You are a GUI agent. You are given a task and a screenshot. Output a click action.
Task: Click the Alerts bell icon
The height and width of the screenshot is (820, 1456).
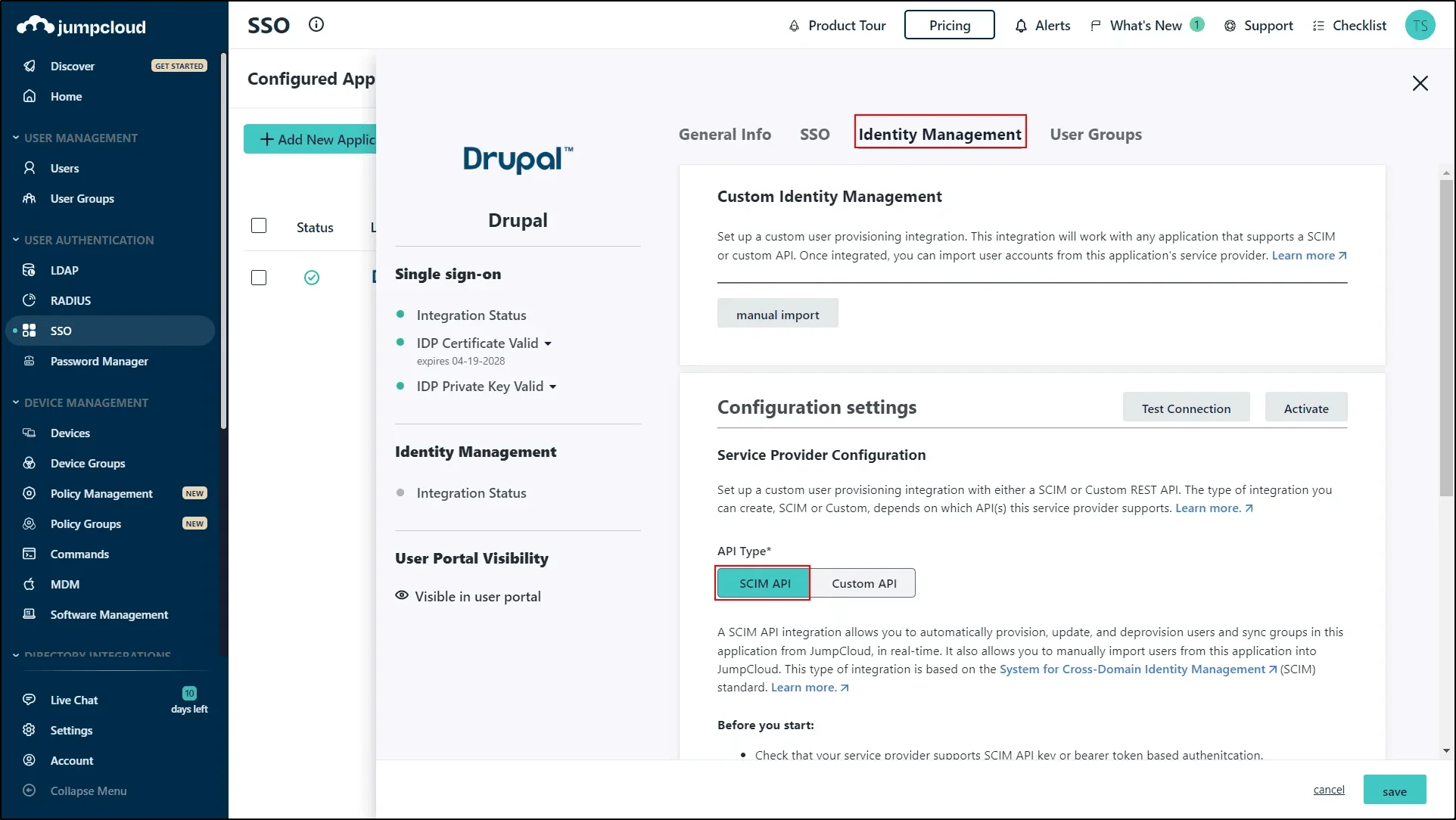(x=1021, y=26)
